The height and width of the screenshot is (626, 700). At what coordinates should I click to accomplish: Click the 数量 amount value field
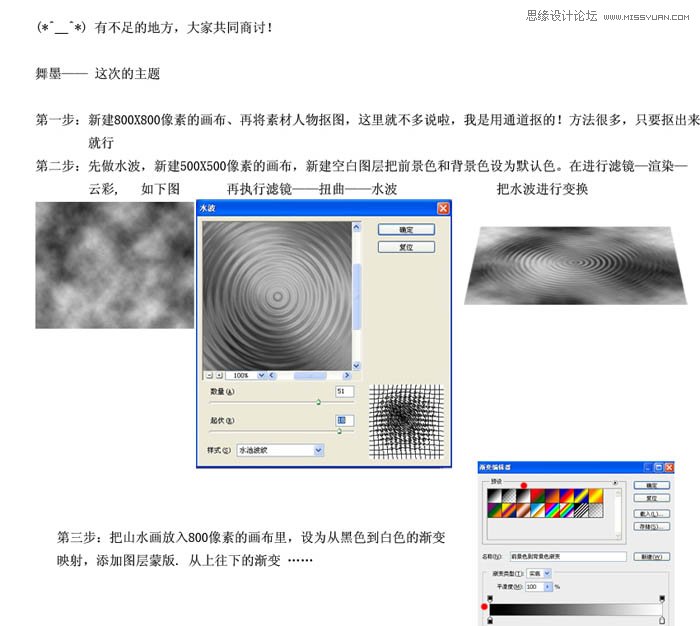pyautogui.click(x=345, y=391)
